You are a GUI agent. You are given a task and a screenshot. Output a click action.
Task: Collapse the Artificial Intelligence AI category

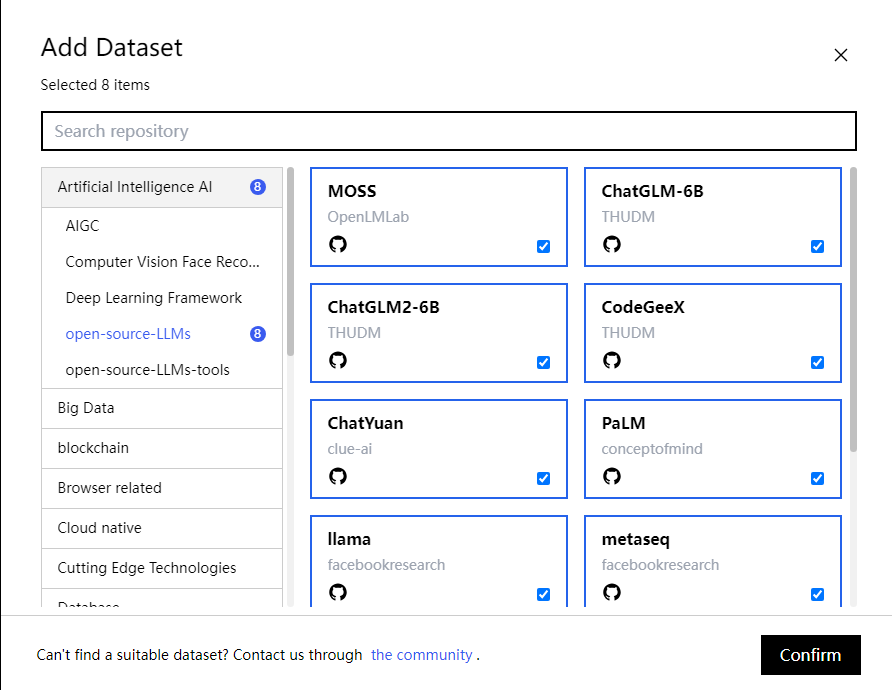pos(162,187)
